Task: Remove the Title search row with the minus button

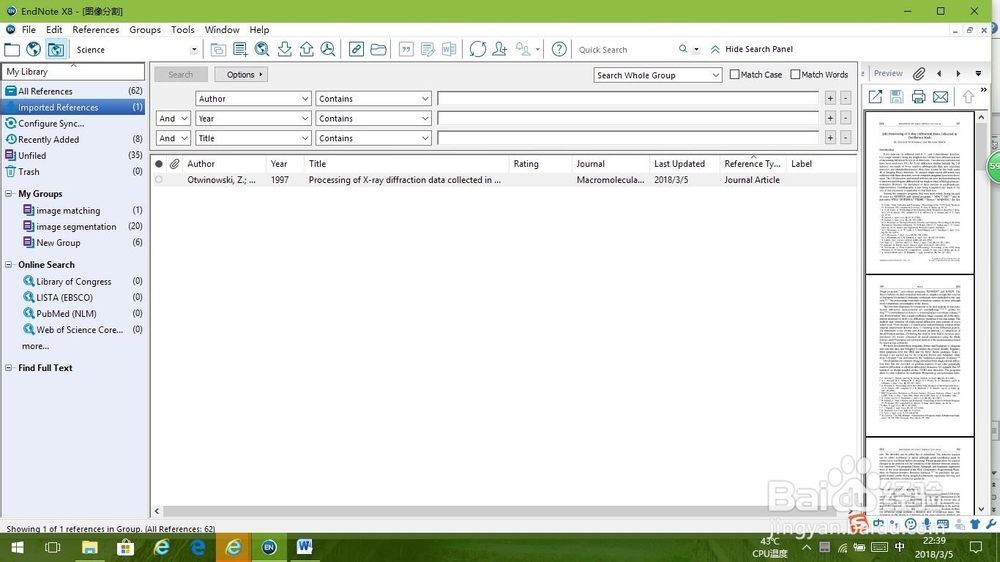Action: (x=845, y=138)
